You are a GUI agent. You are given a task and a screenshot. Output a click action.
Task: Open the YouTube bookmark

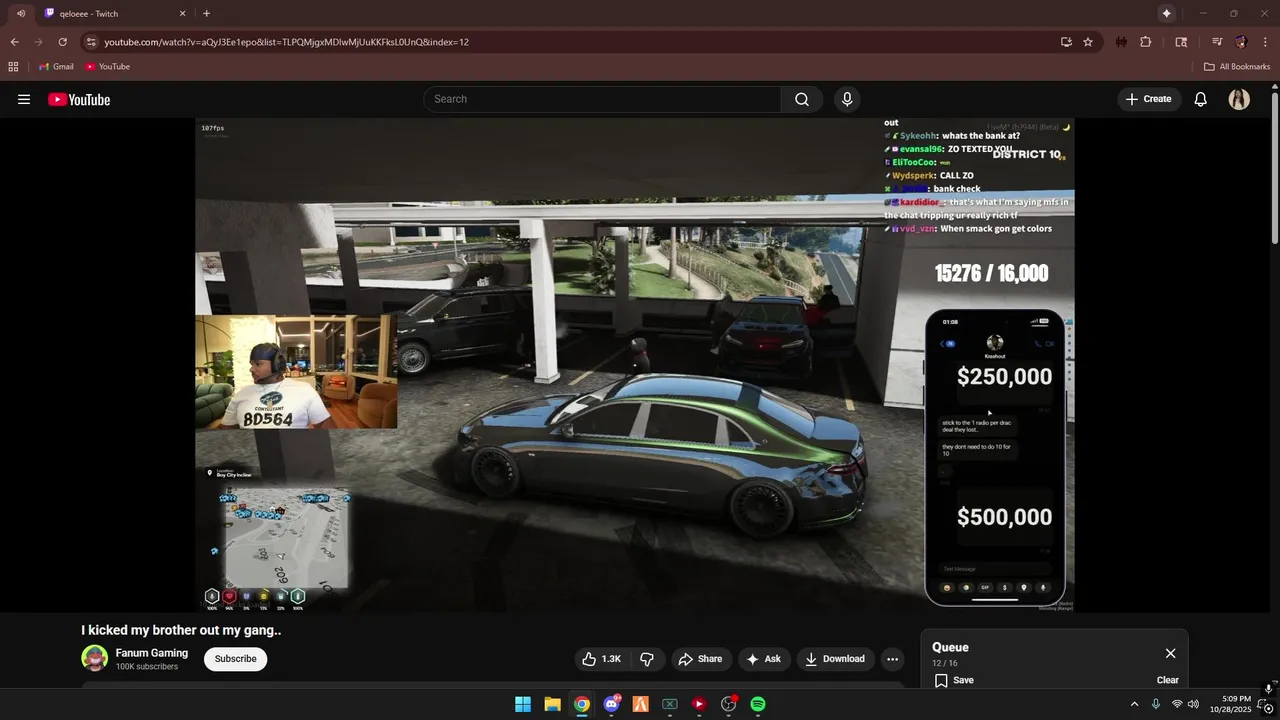pos(107,67)
